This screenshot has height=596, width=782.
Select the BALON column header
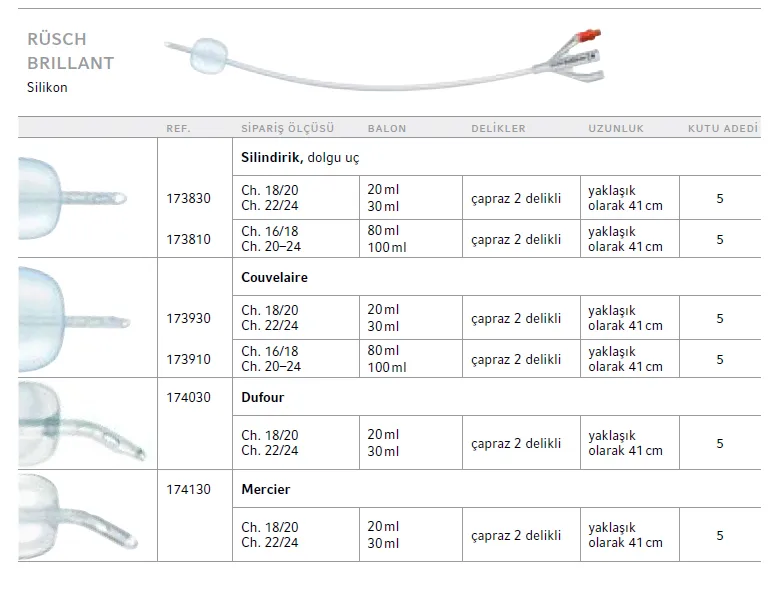(x=387, y=129)
